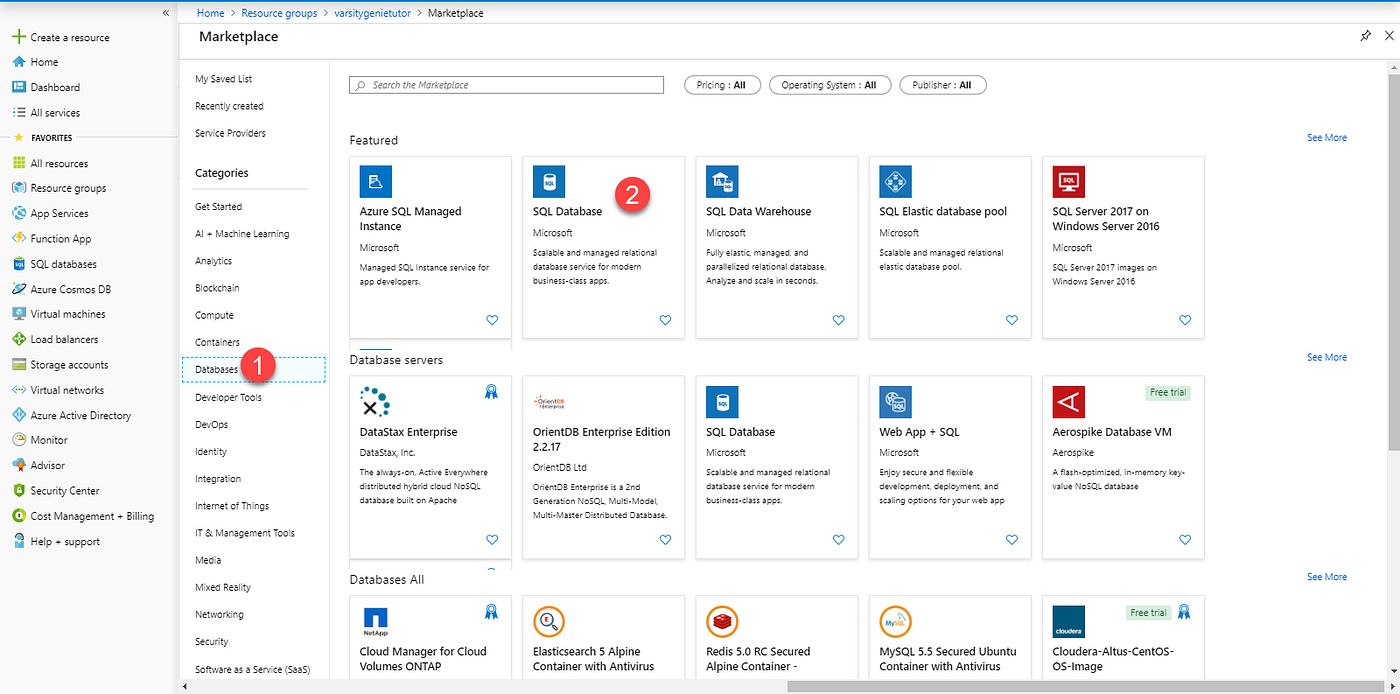The image size is (1400, 694).
Task: Open the Publisher filter dropdown
Action: click(x=942, y=84)
